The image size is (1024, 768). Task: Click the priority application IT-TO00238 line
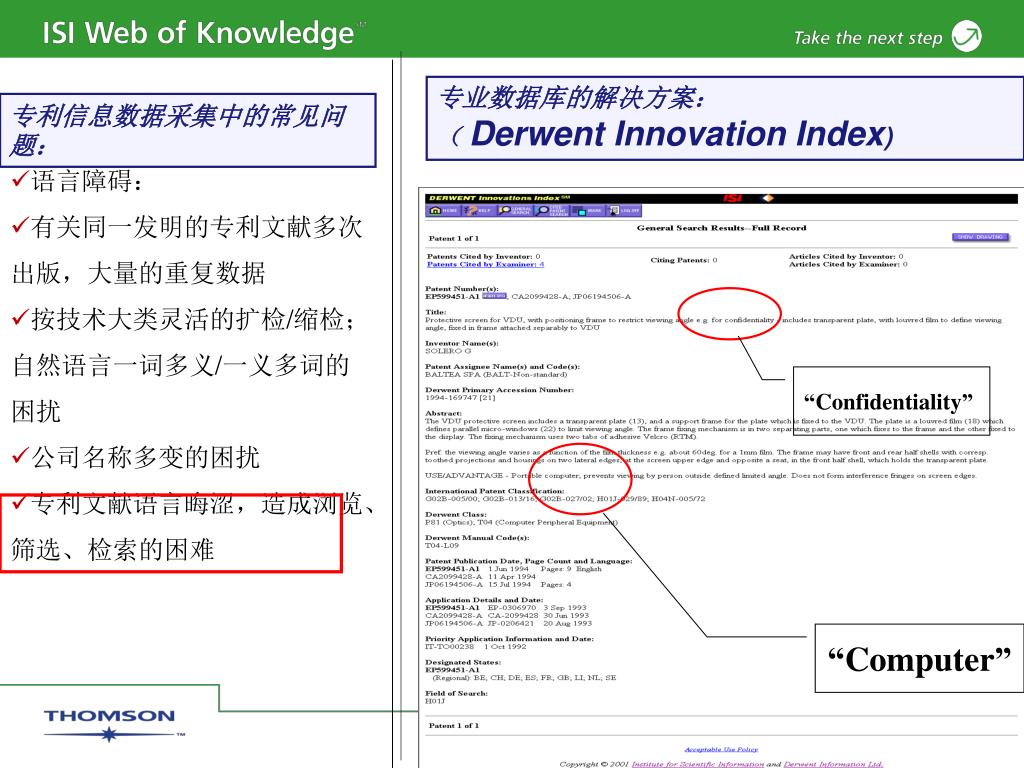pos(475,647)
